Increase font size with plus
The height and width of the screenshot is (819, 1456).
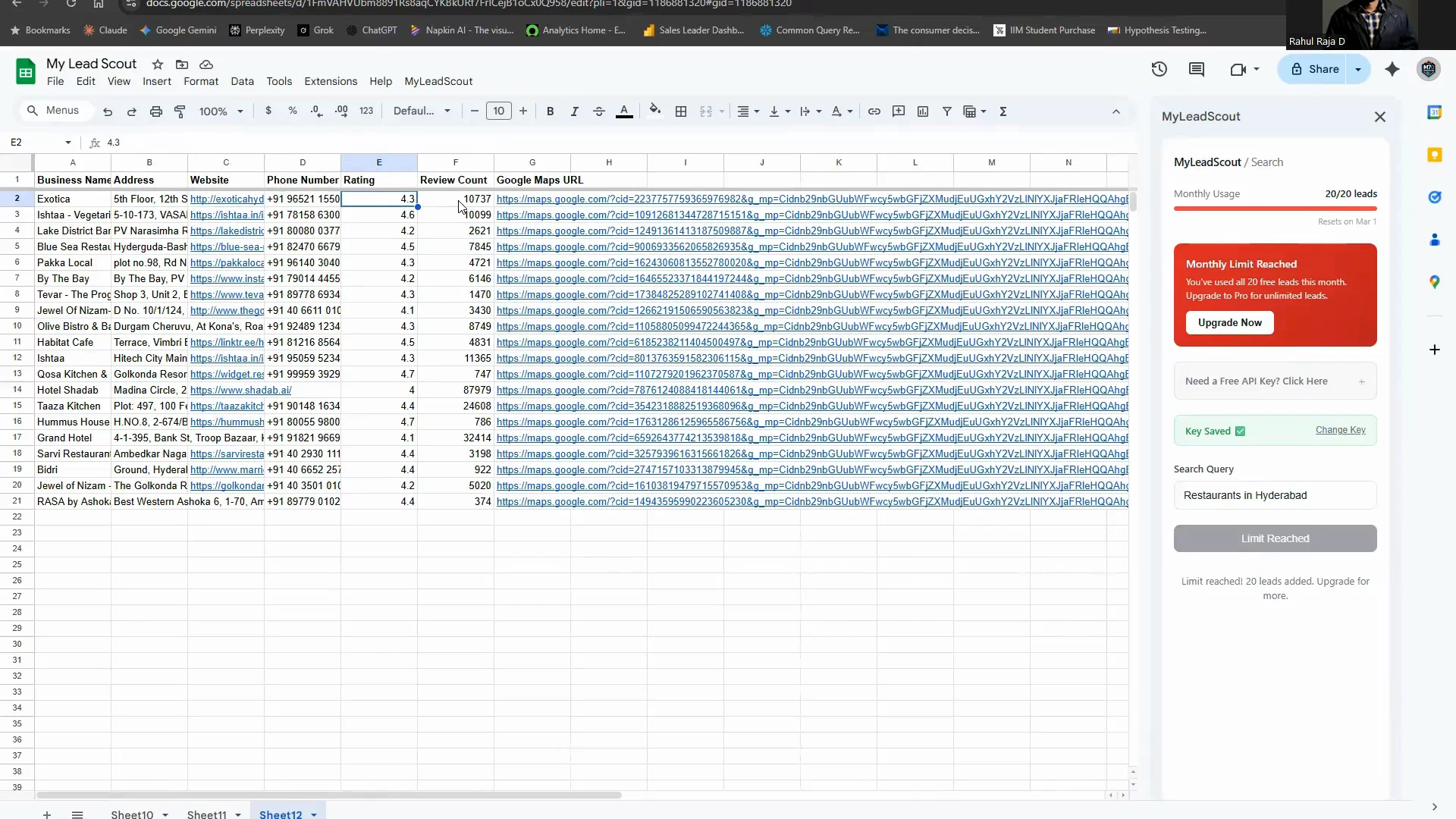coord(523,111)
